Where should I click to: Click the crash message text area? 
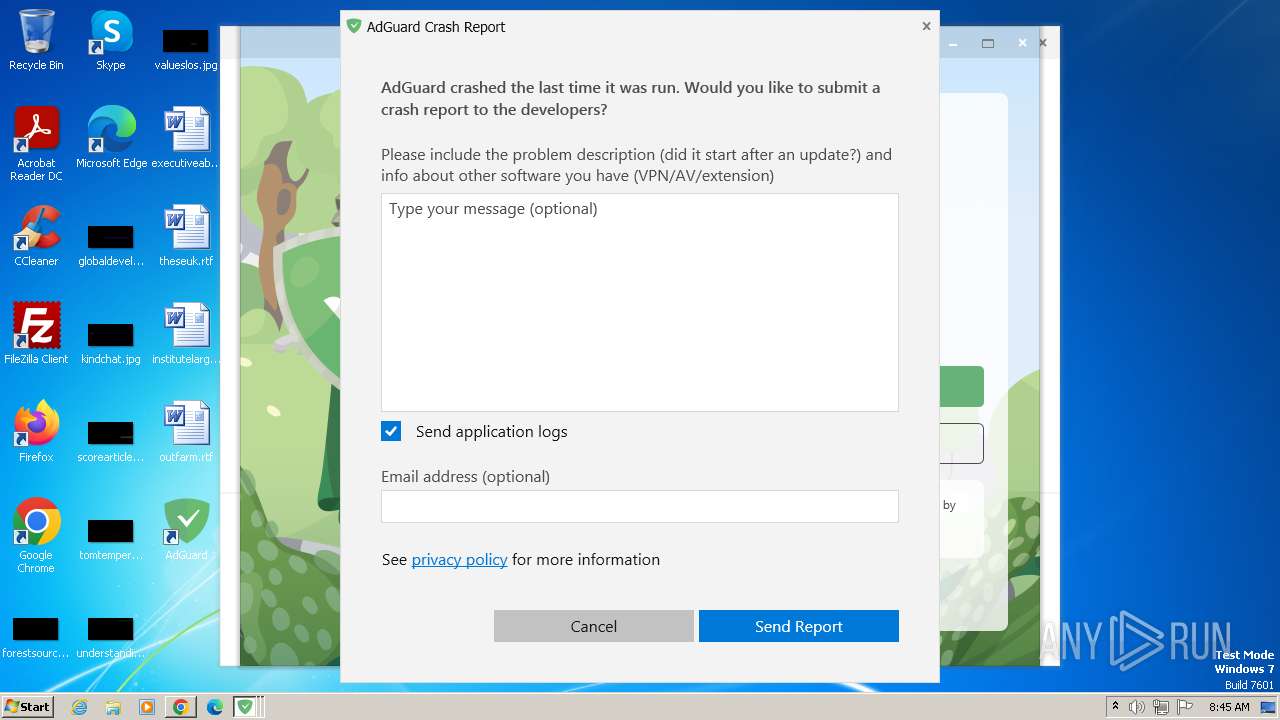click(x=640, y=302)
